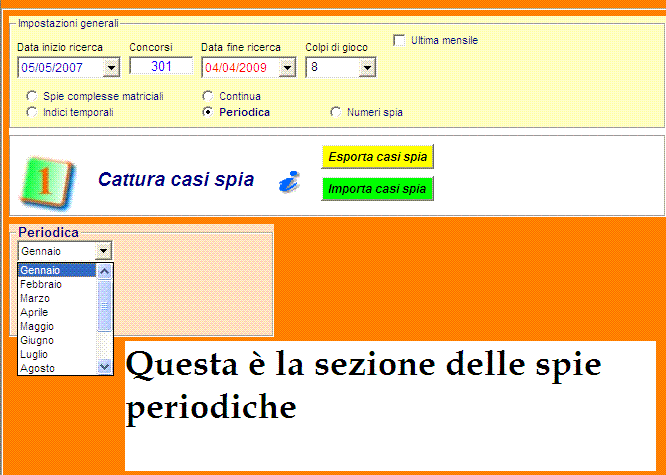Click the blue info icon beside Cattura casi spia
Viewport: 666px width, 475px height.
point(290,182)
